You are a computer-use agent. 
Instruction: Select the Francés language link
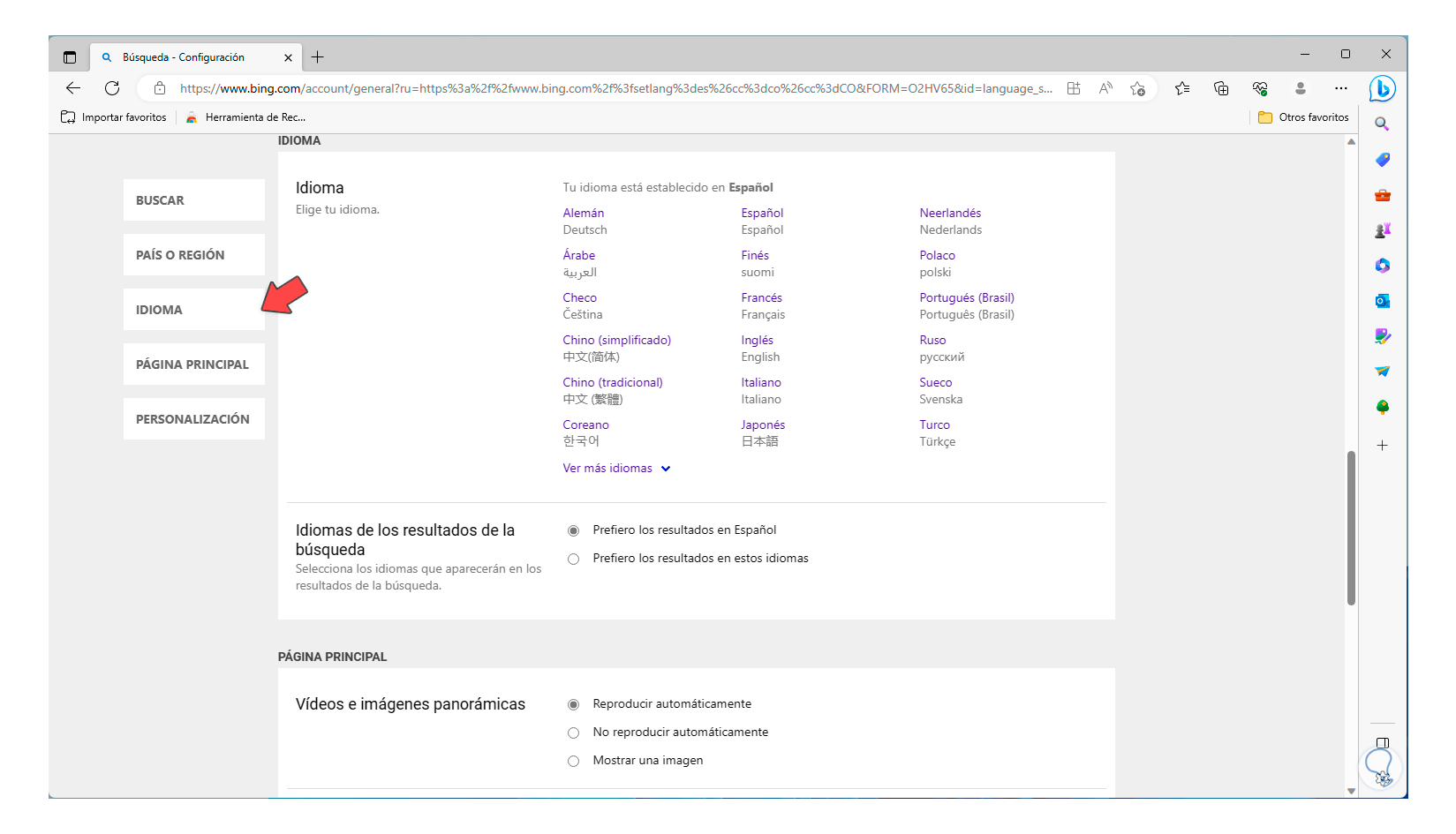[x=761, y=298]
